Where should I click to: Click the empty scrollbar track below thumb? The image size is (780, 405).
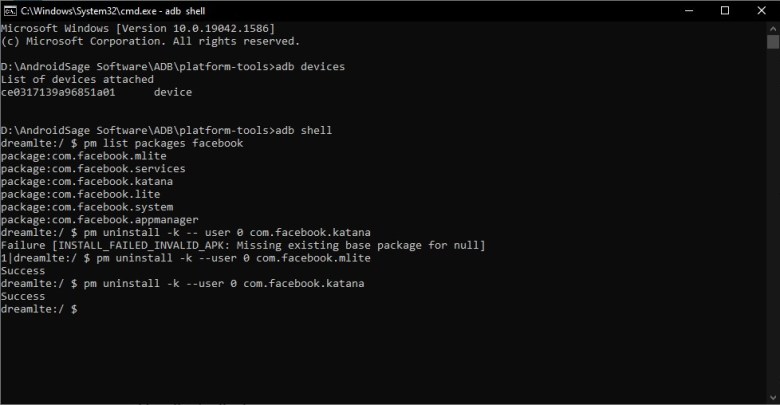(773, 219)
